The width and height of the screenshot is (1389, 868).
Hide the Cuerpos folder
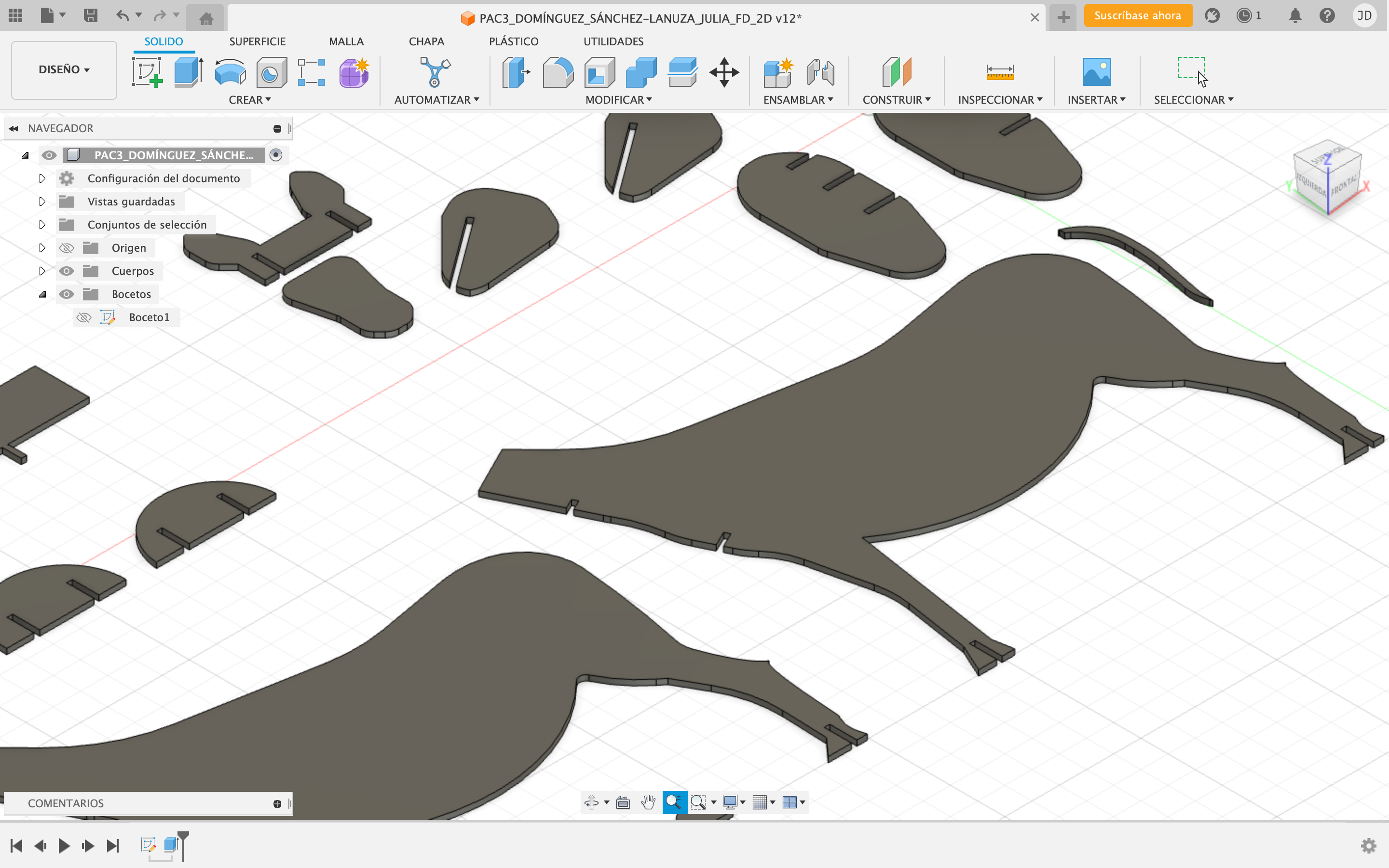tap(67, 271)
